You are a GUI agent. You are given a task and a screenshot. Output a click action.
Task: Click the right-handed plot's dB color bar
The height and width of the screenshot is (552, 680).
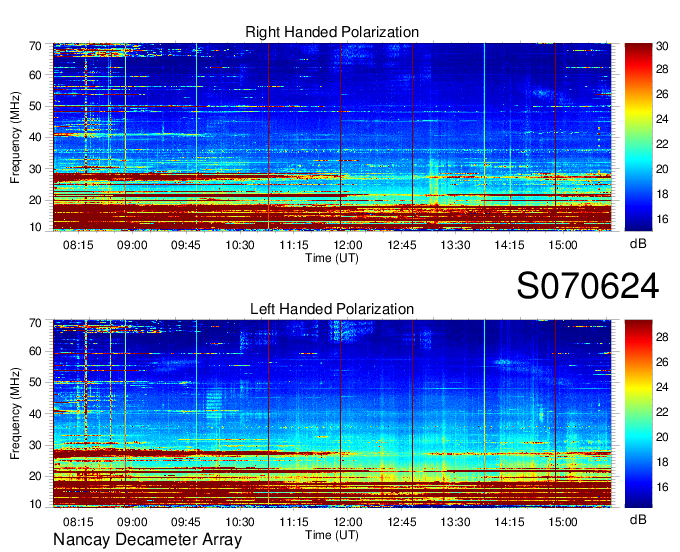pyautogui.click(x=638, y=137)
